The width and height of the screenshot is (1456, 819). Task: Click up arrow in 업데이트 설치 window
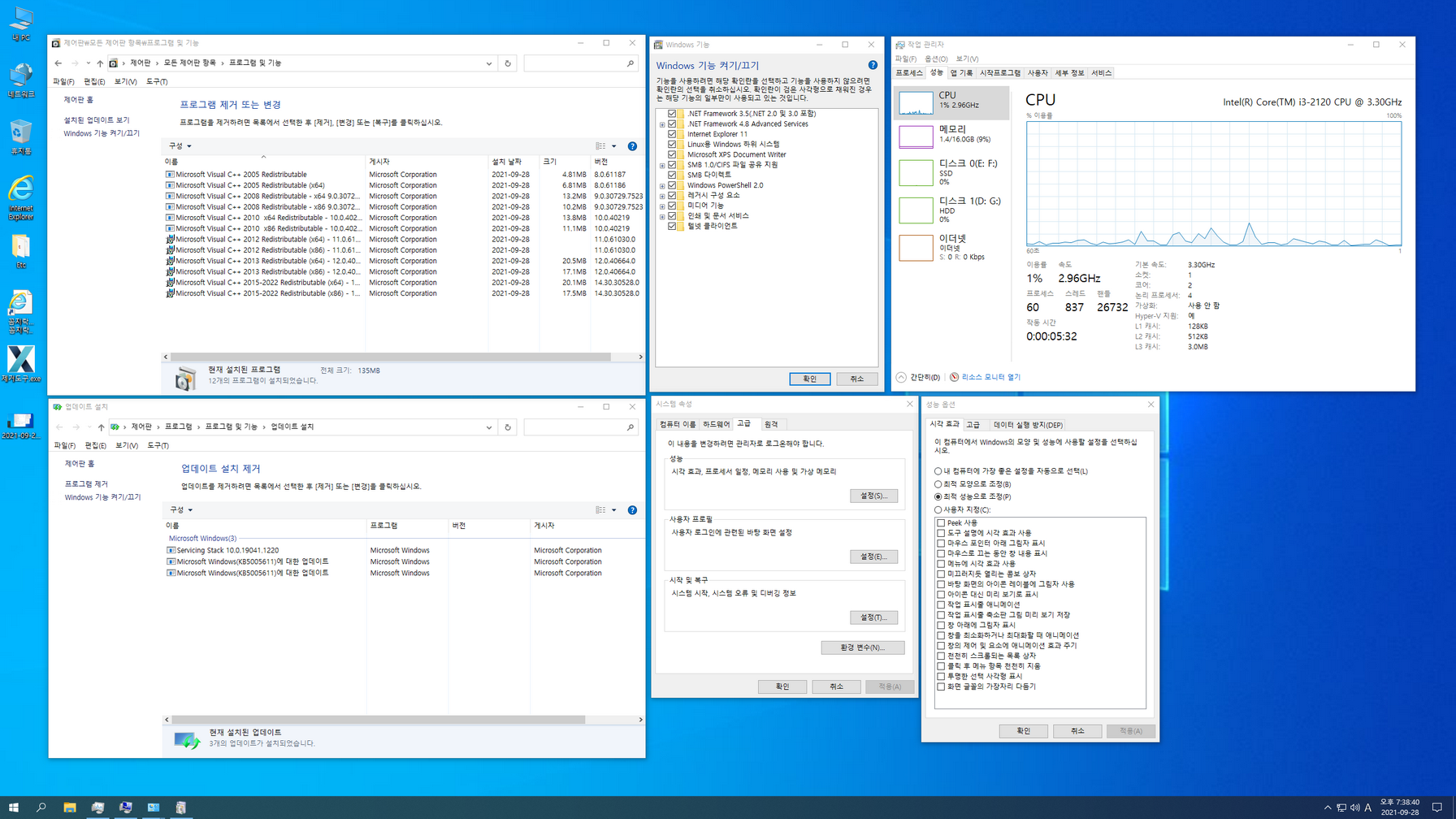point(101,427)
